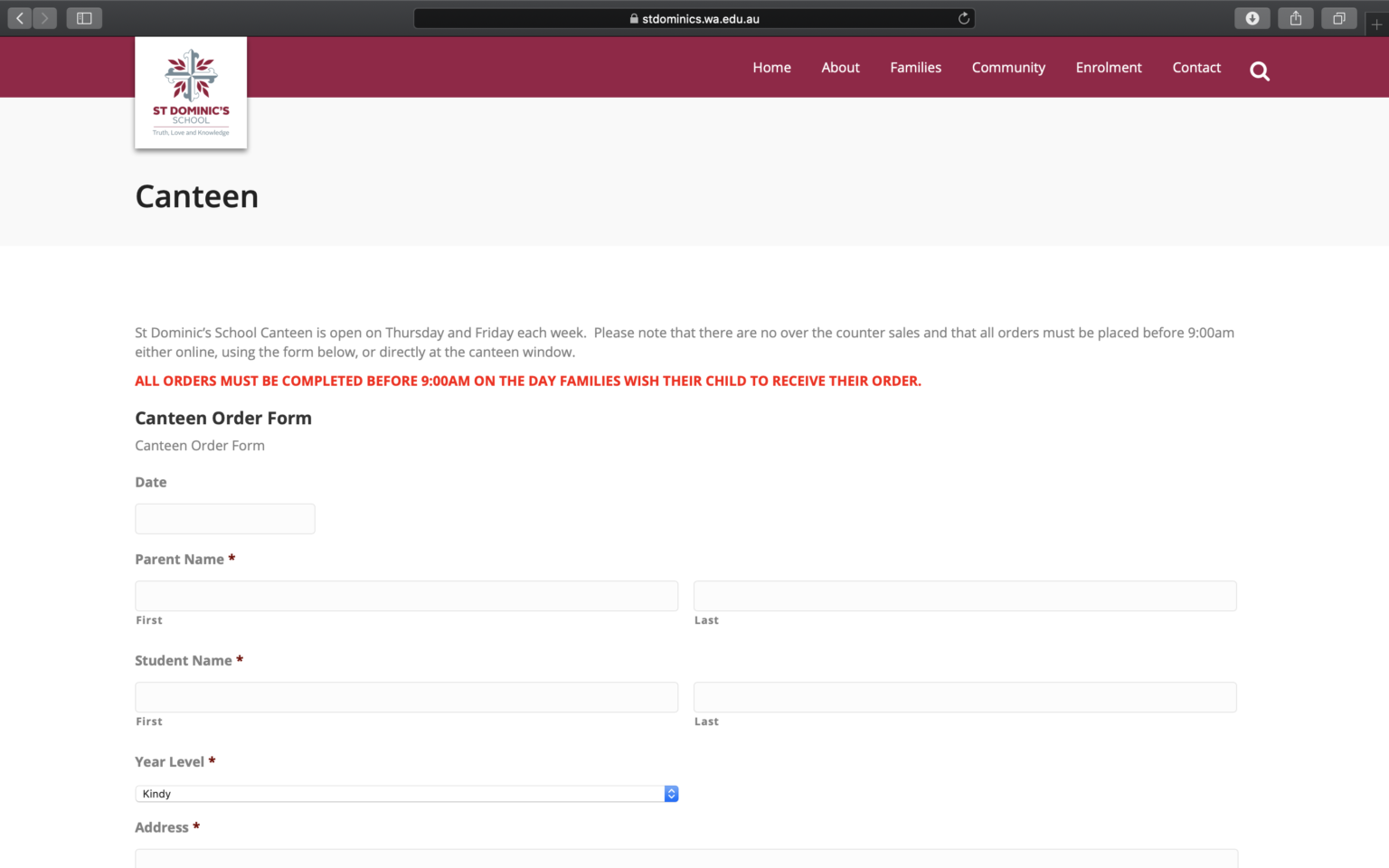Open the Families menu item

pos(915,67)
